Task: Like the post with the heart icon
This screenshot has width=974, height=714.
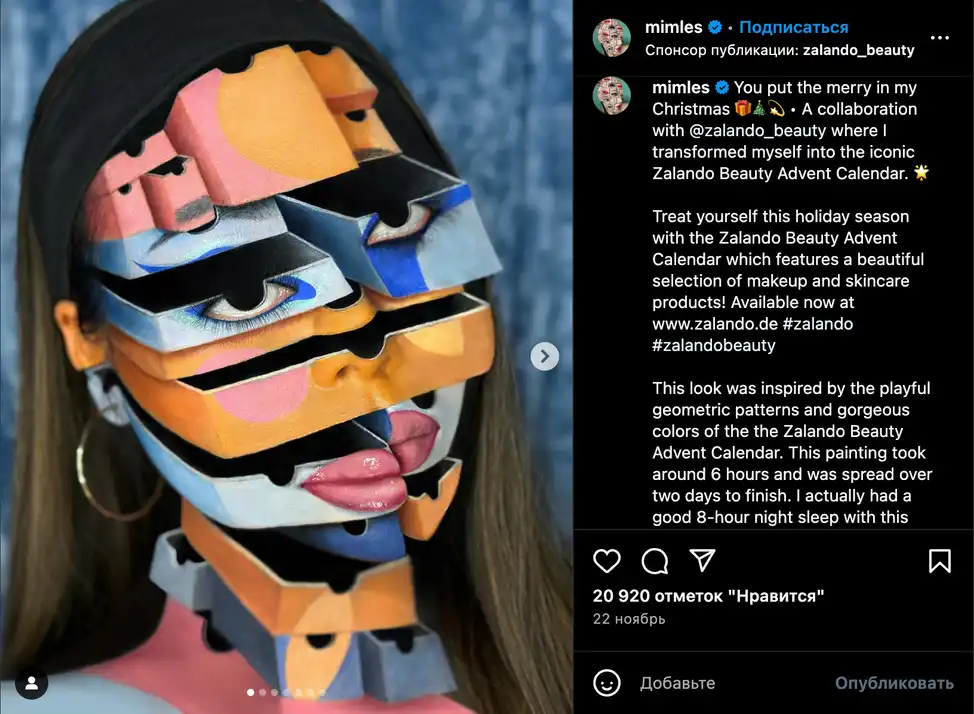Action: [x=606, y=561]
